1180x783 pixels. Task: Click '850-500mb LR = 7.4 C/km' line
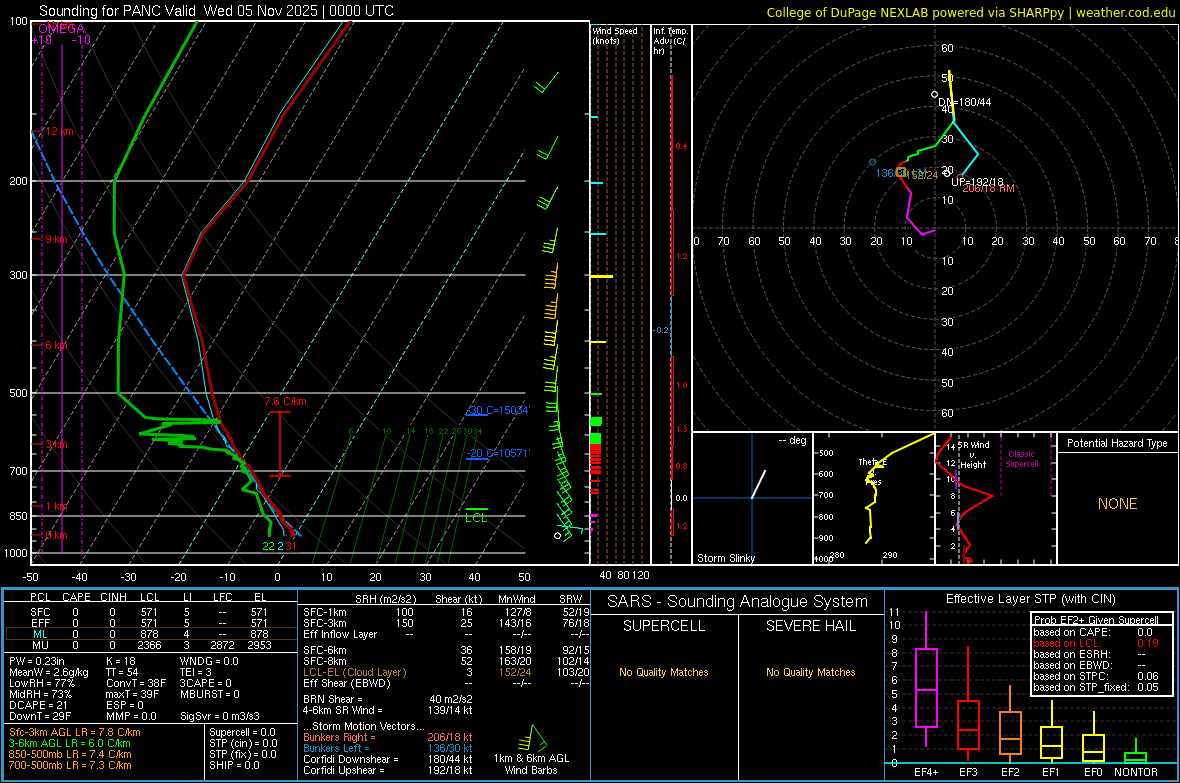tap(70, 754)
